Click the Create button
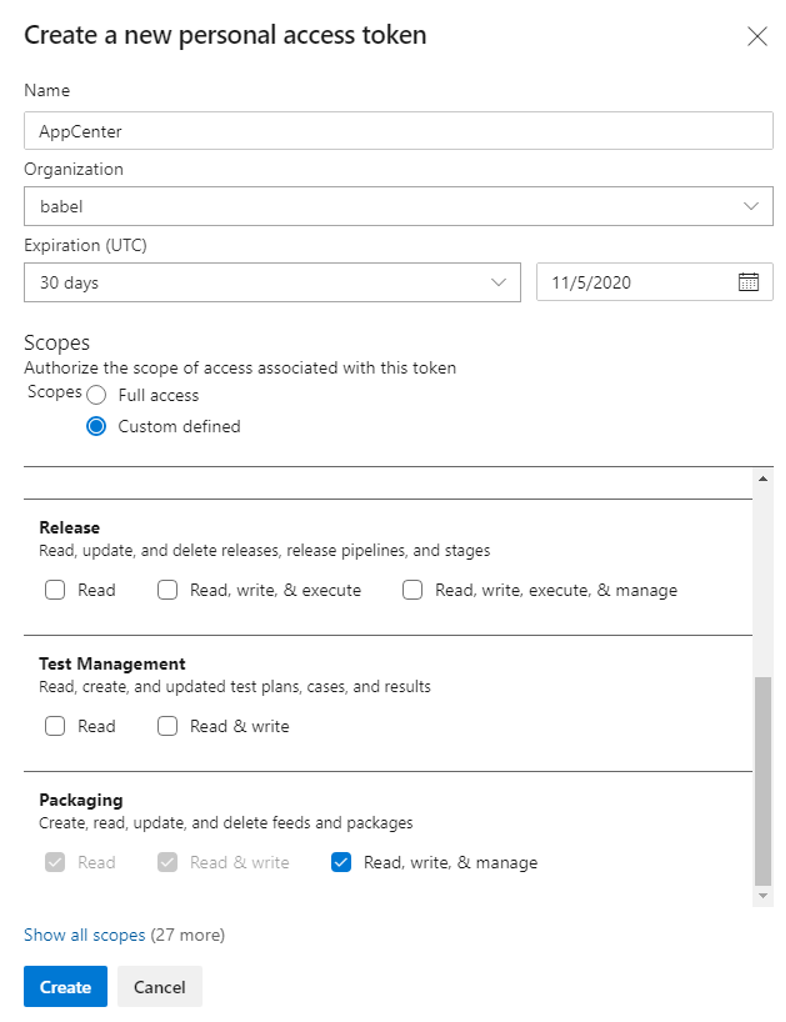 click(x=65, y=986)
